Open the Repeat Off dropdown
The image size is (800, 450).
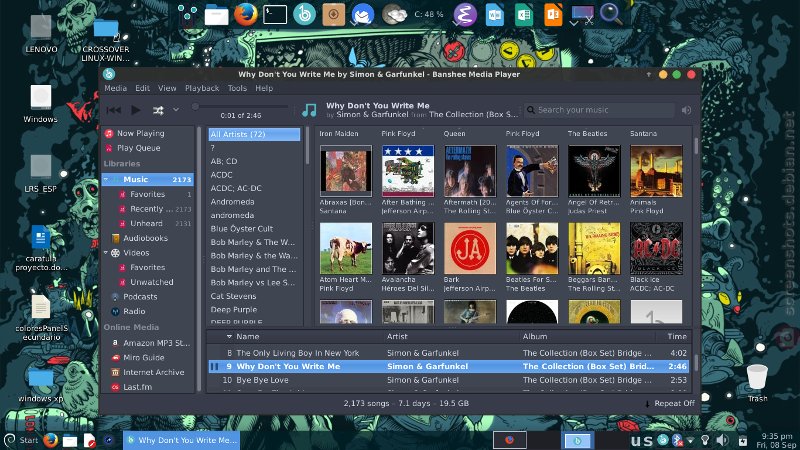click(x=669, y=403)
